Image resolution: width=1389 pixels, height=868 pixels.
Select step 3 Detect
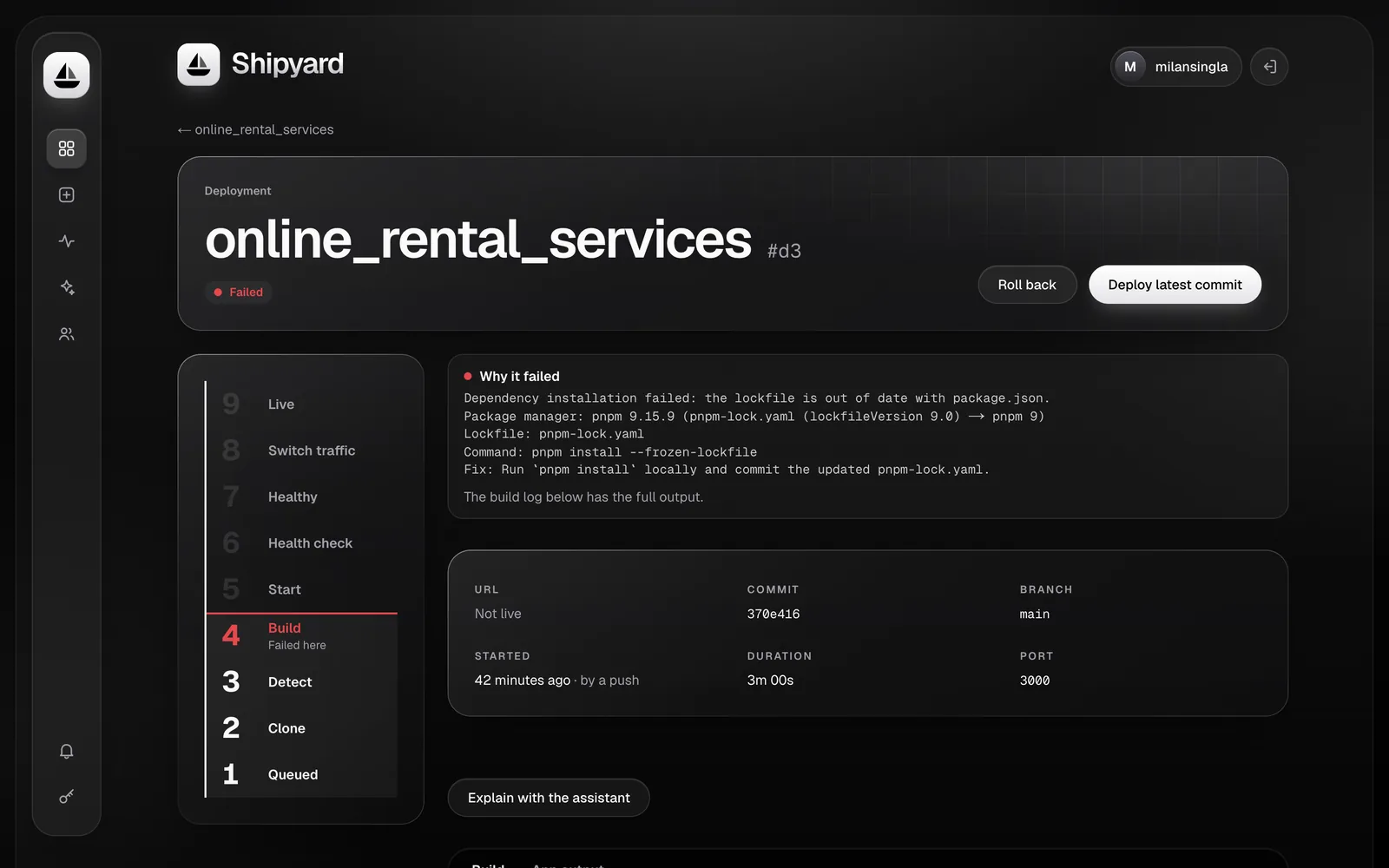click(301, 682)
